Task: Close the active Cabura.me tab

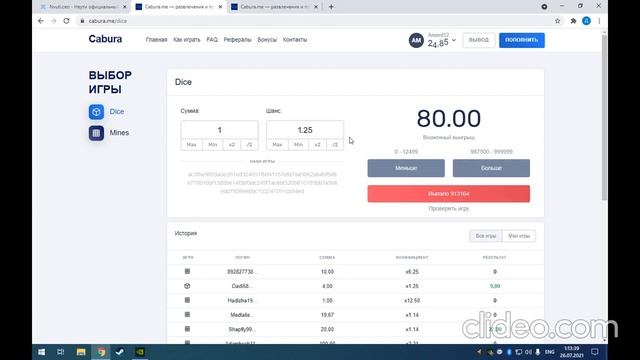Action: [220, 7]
